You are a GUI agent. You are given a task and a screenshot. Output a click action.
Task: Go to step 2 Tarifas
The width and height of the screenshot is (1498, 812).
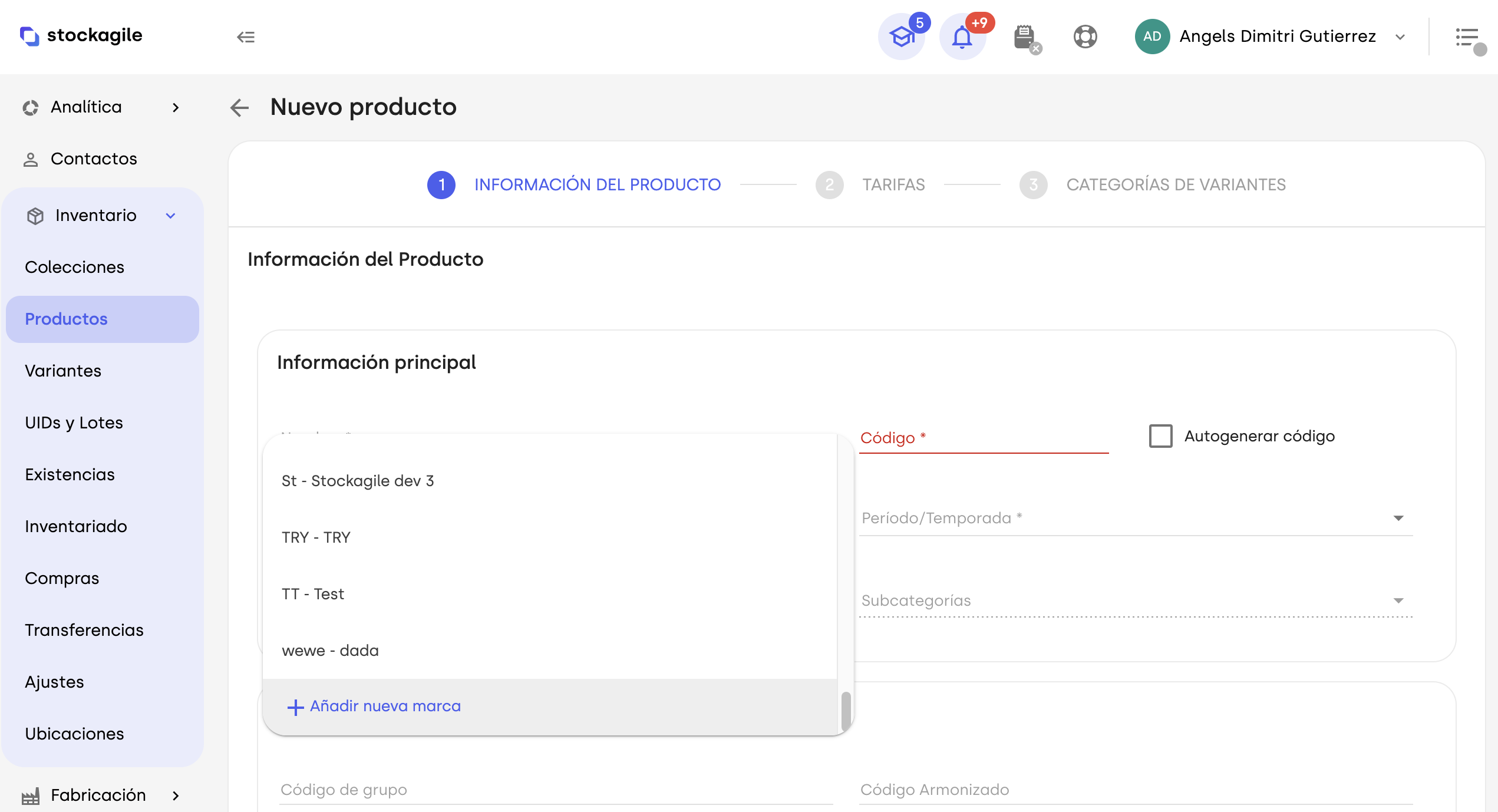[870, 185]
